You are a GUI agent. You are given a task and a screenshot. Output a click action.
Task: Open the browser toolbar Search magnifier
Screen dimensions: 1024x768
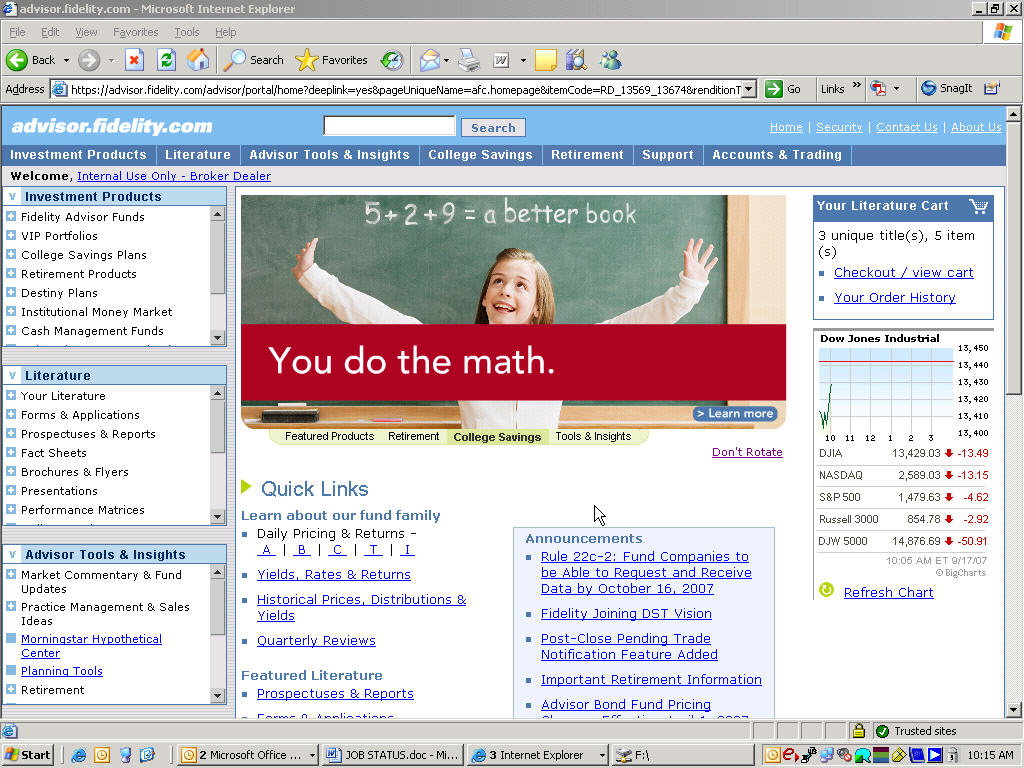point(234,60)
